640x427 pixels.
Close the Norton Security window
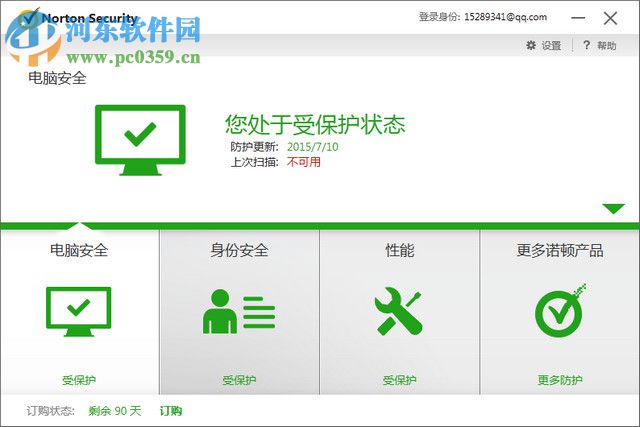click(x=610, y=18)
